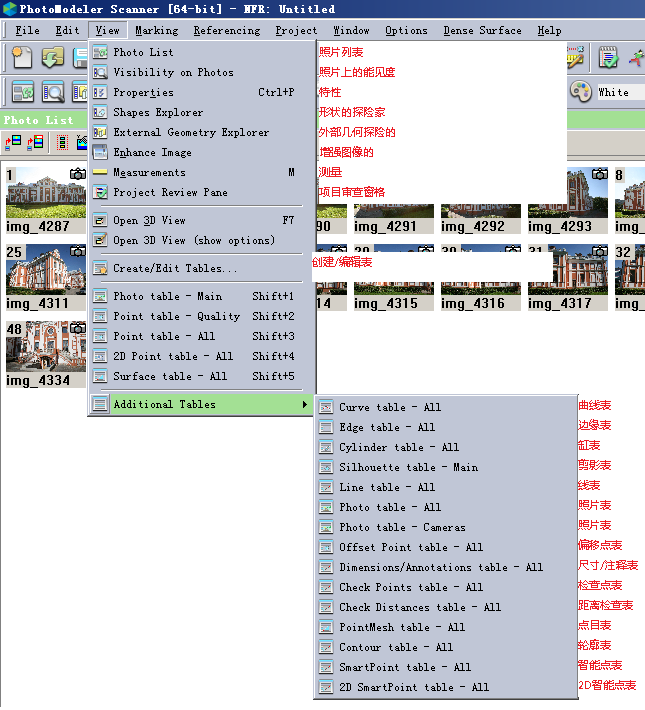Open Photo table - Main
This screenshot has width=645, height=710.
click(202, 296)
